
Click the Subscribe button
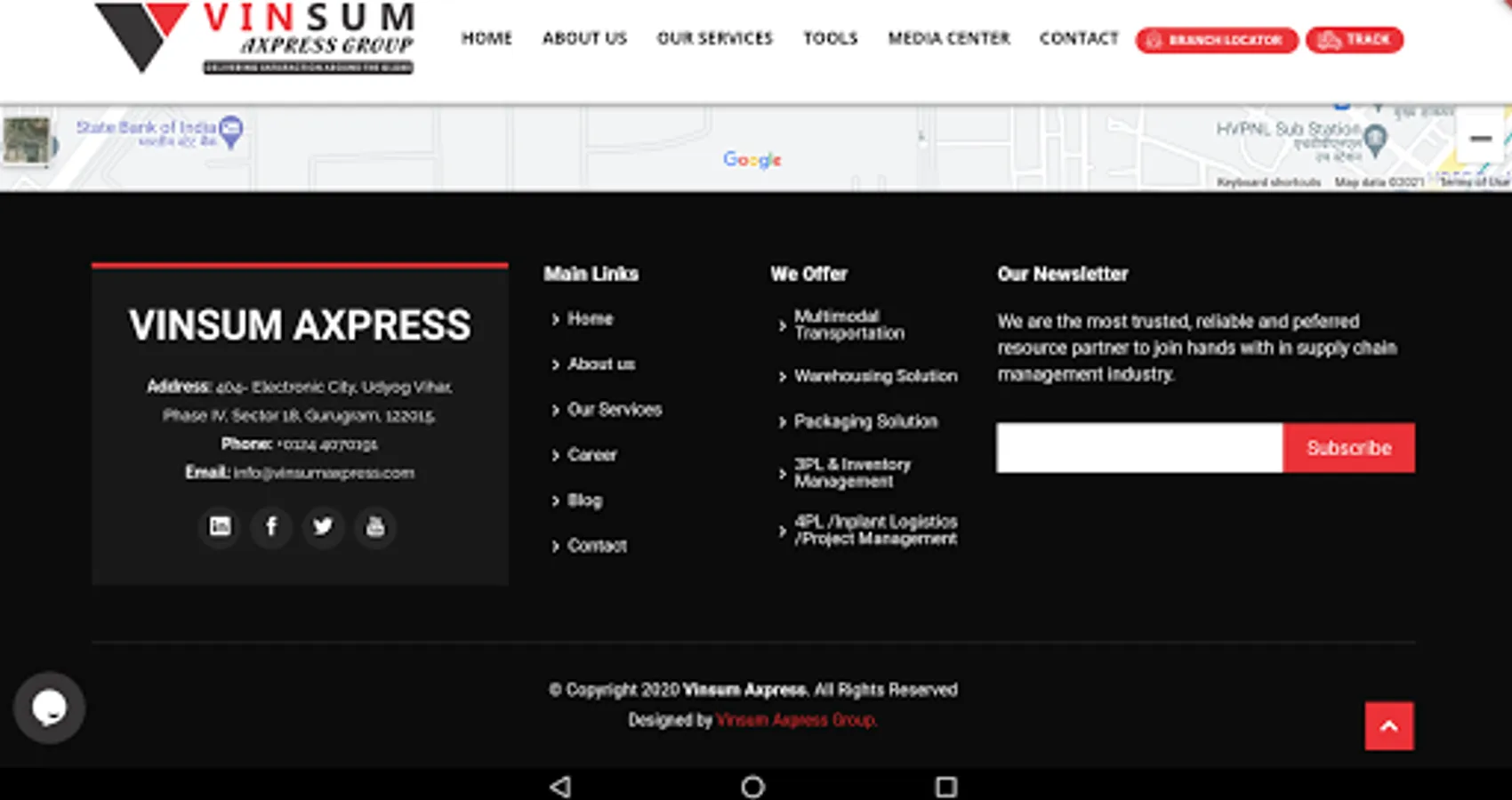[x=1349, y=448]
